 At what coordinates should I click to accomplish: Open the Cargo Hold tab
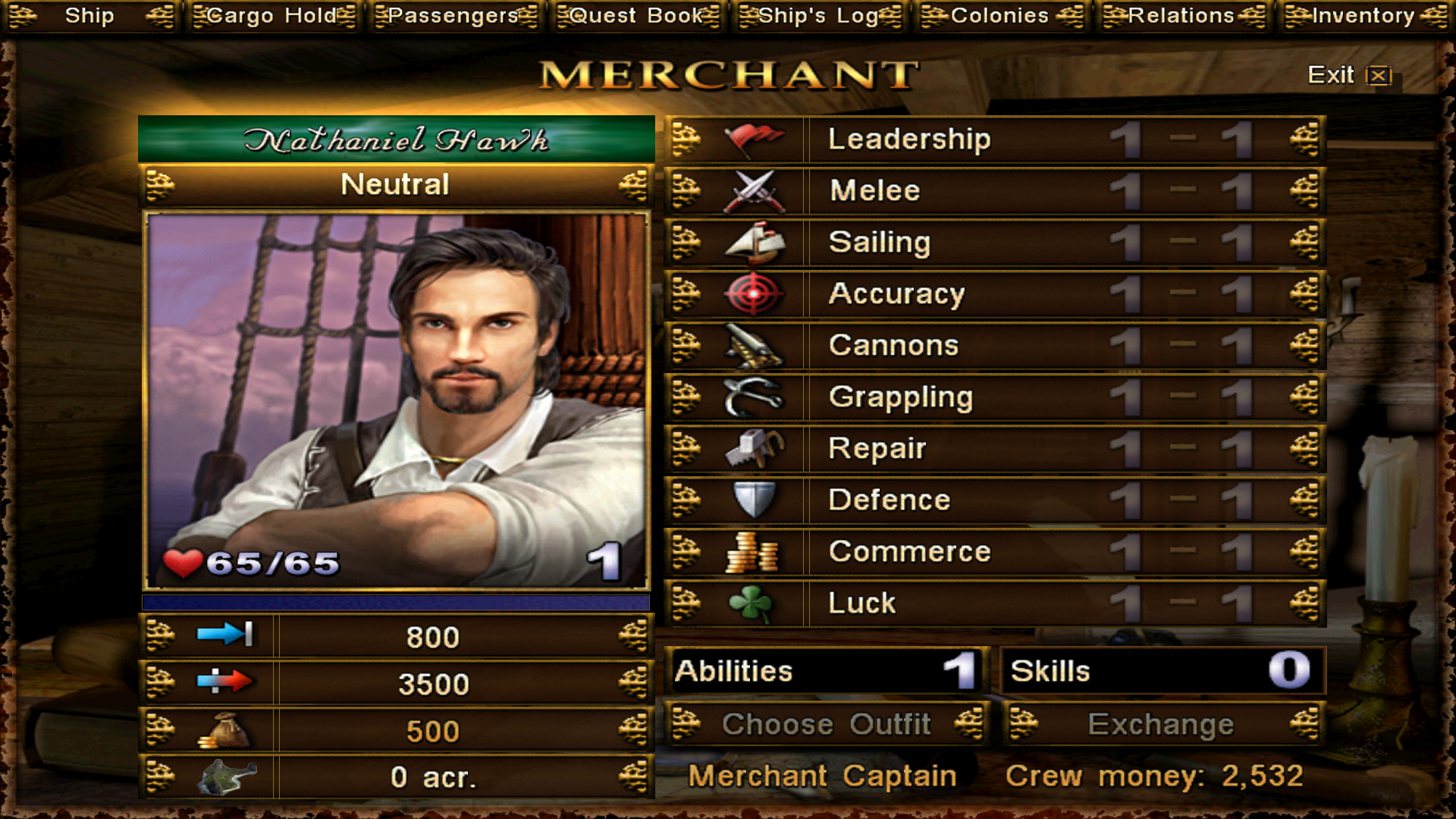pyautogui.click(x=271, y=16)
